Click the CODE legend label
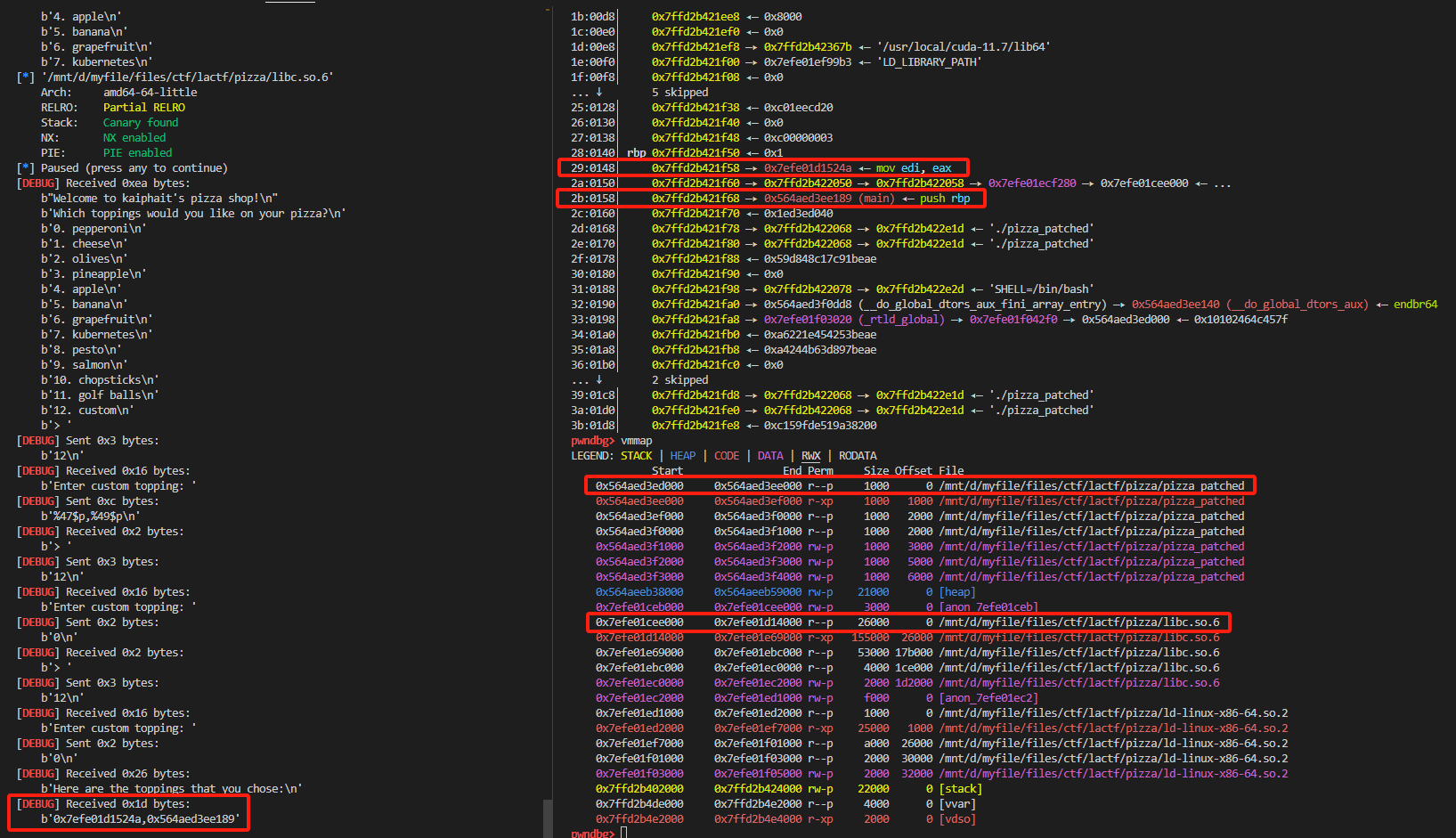This screenshot has width=1456, height=838. 727,456
